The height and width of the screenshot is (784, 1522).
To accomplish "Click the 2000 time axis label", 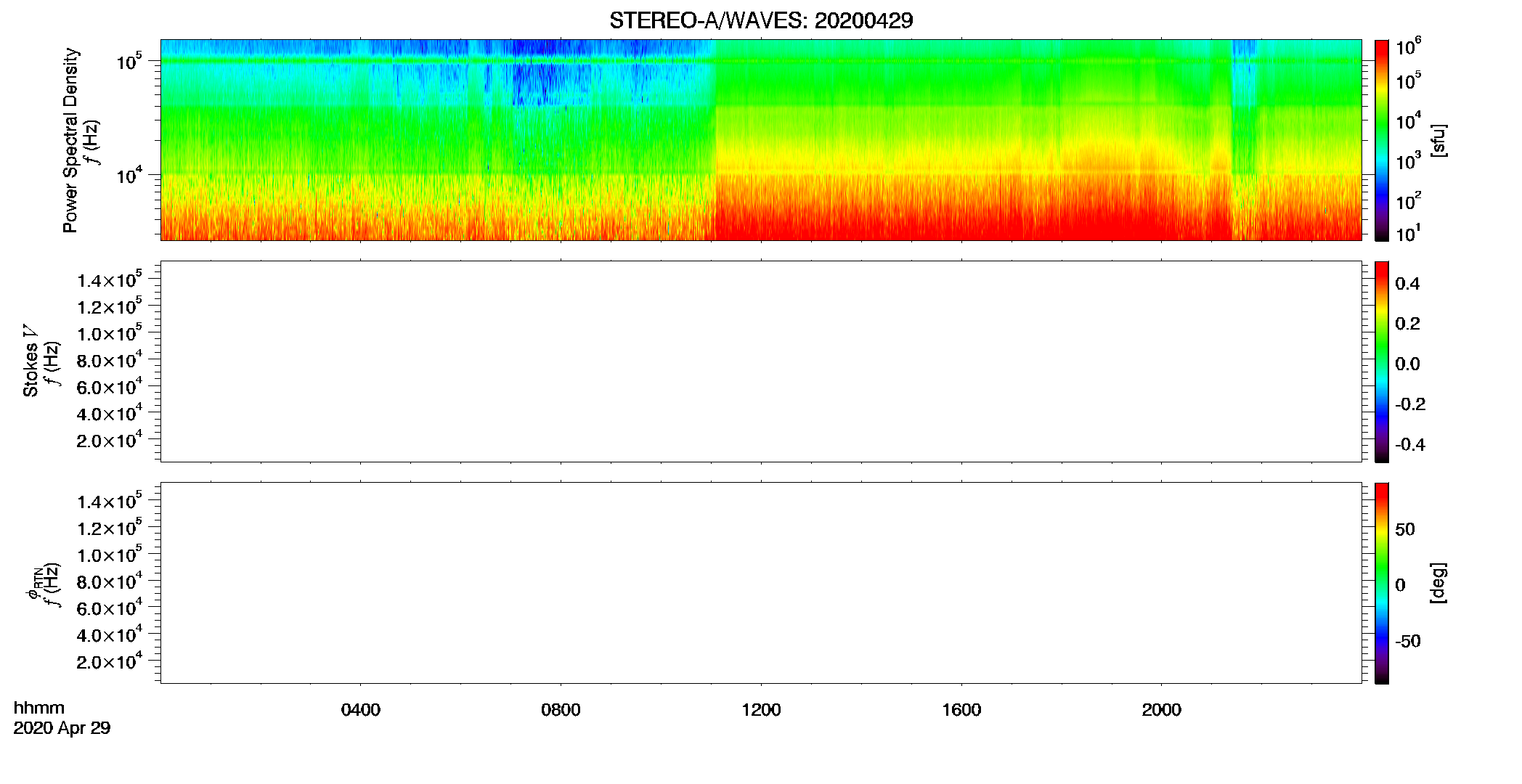I will point(1161,710).
